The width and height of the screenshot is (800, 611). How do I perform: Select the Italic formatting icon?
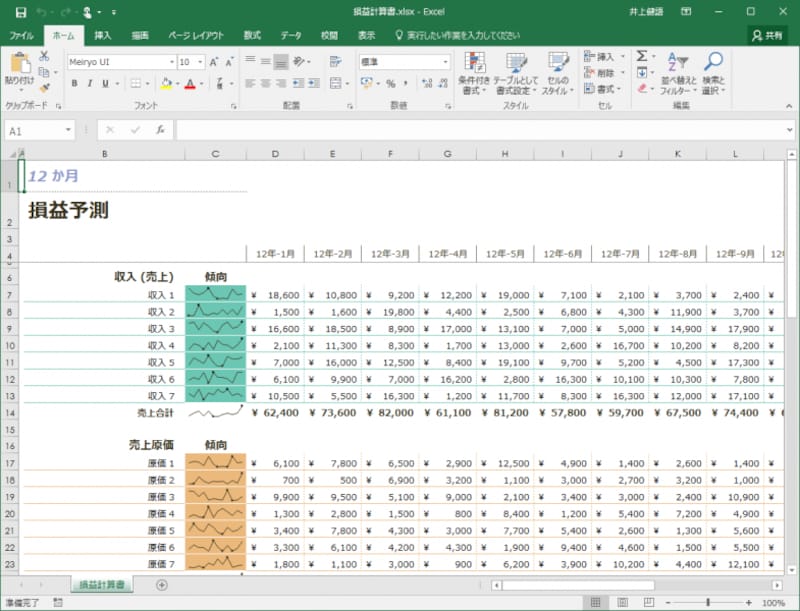[x=90, y=82]
